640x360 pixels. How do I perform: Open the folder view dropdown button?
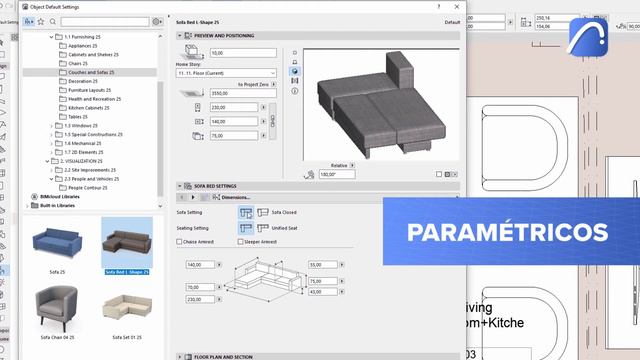pyautogui.click(x=29, y=22)
